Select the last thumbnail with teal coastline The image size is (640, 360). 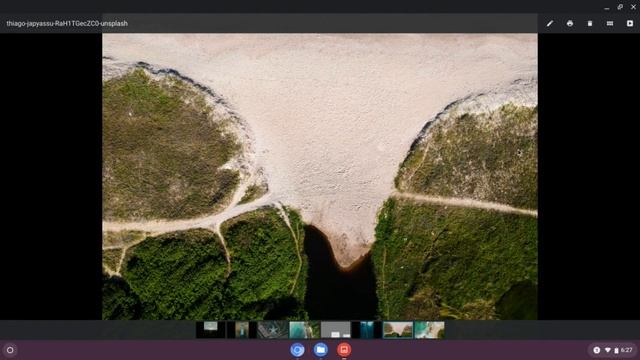pos(429,330)
